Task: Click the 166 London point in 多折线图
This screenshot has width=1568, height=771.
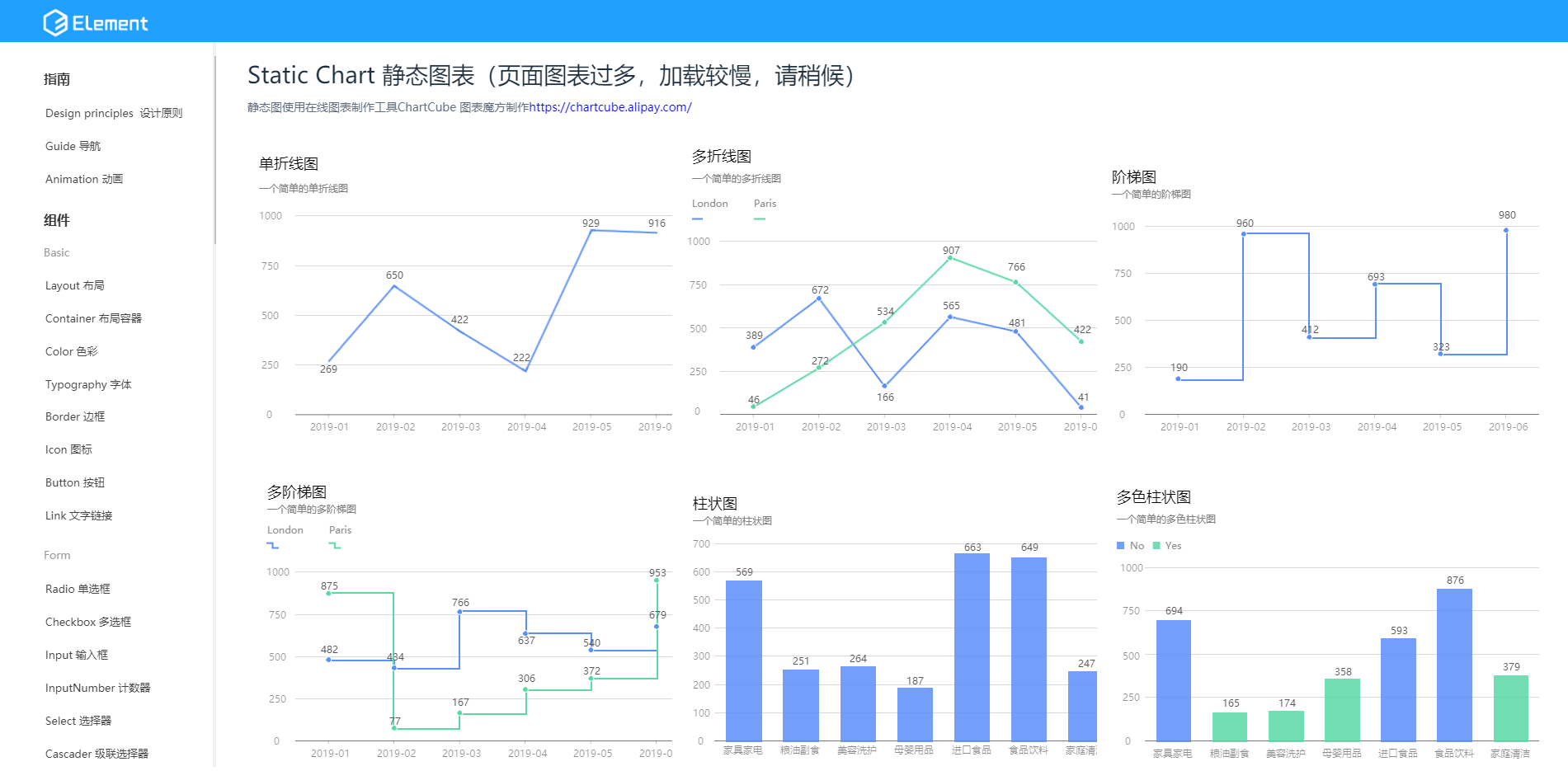Action: (885, 386)
